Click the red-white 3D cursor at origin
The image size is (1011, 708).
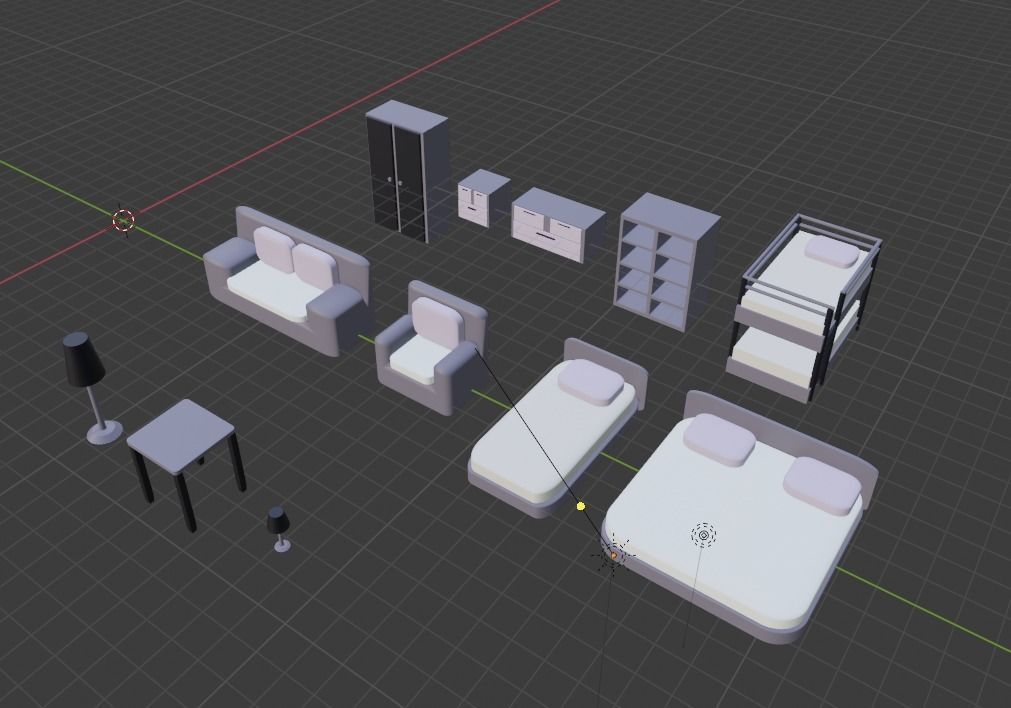[123, 220]
